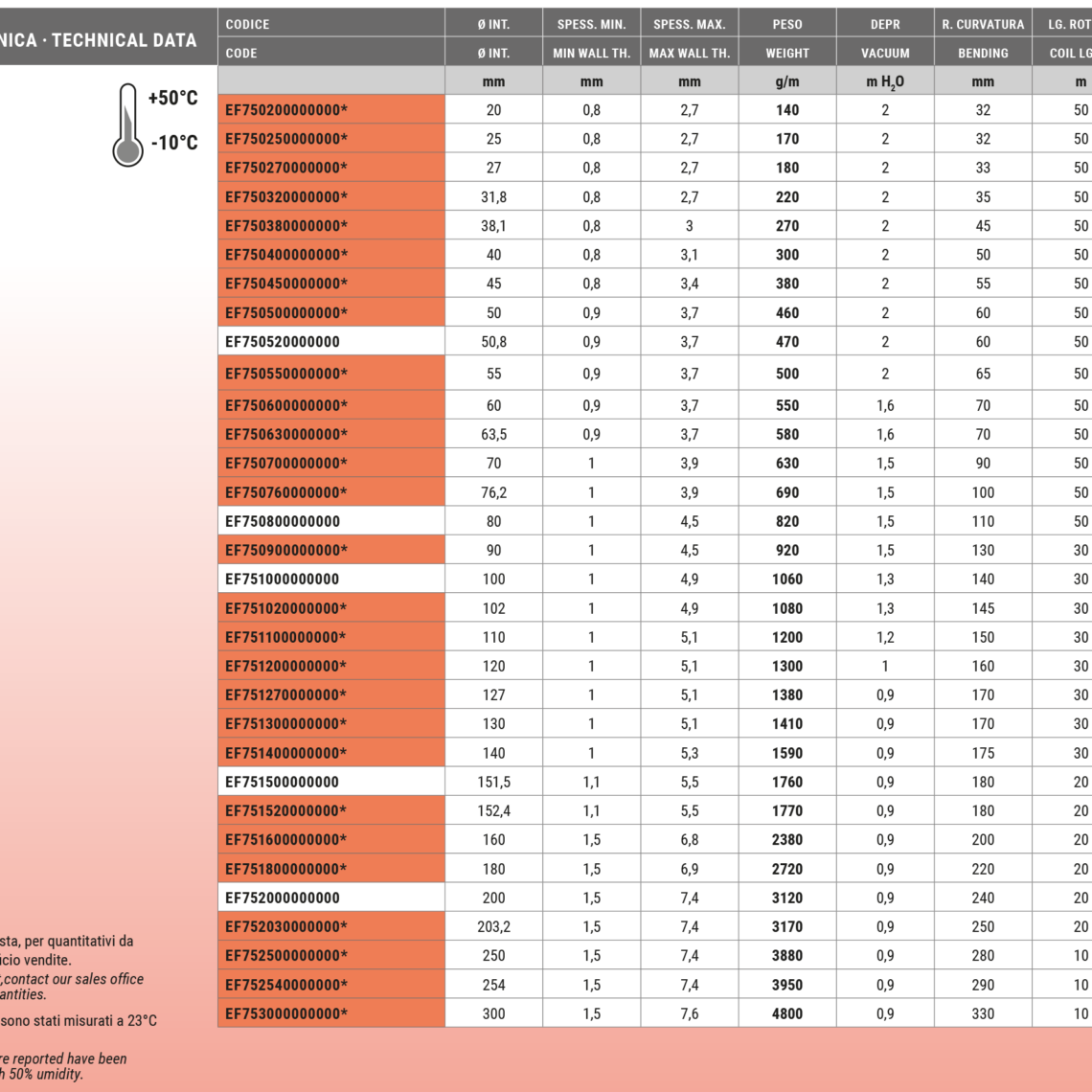The height and width of the screenshot is (1092, 1092).
Task: Select the inner diameter value 203,2
Action: pos(493,926)
